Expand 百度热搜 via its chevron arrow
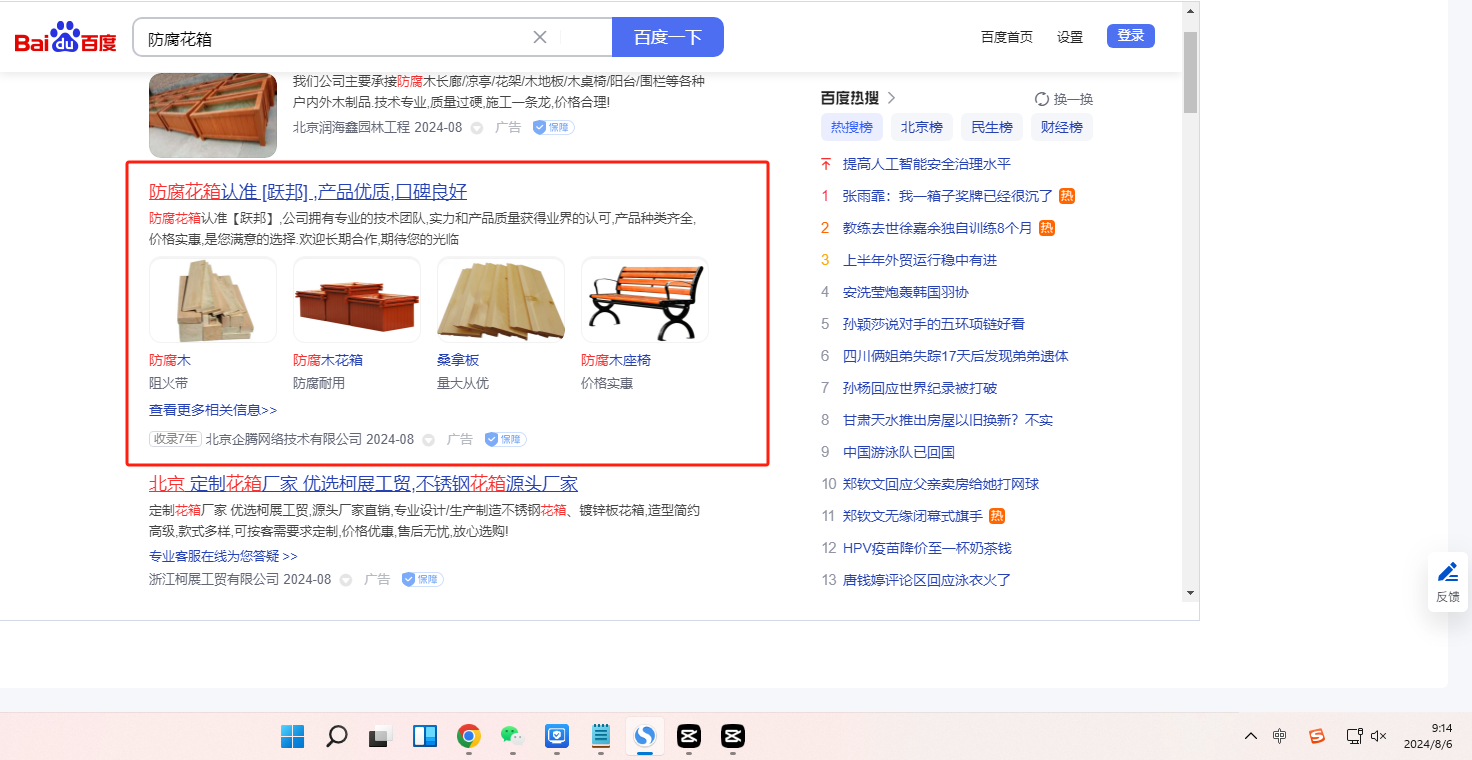The height and width of the screenshot is (760, 1472). pyautogui.click(x=892, y=98)
